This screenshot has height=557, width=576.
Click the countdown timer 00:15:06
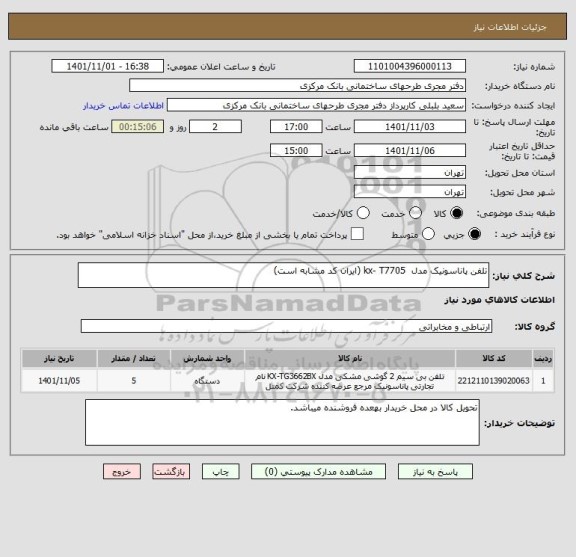(x=138, y=127)
